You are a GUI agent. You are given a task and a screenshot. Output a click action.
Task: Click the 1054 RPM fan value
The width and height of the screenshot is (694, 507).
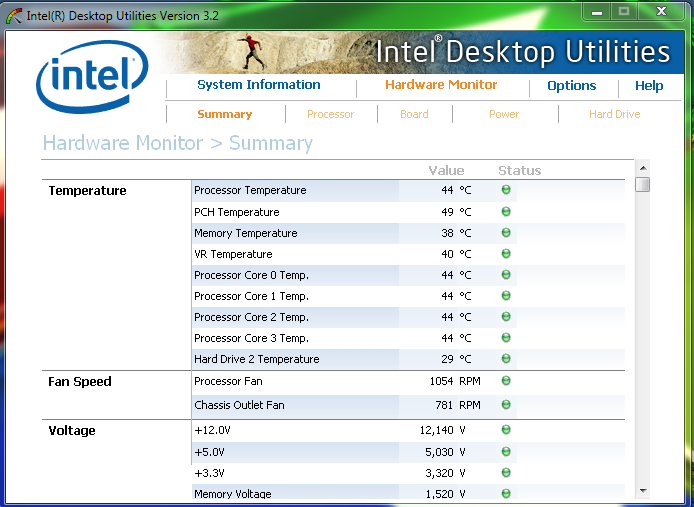point(455,381)
